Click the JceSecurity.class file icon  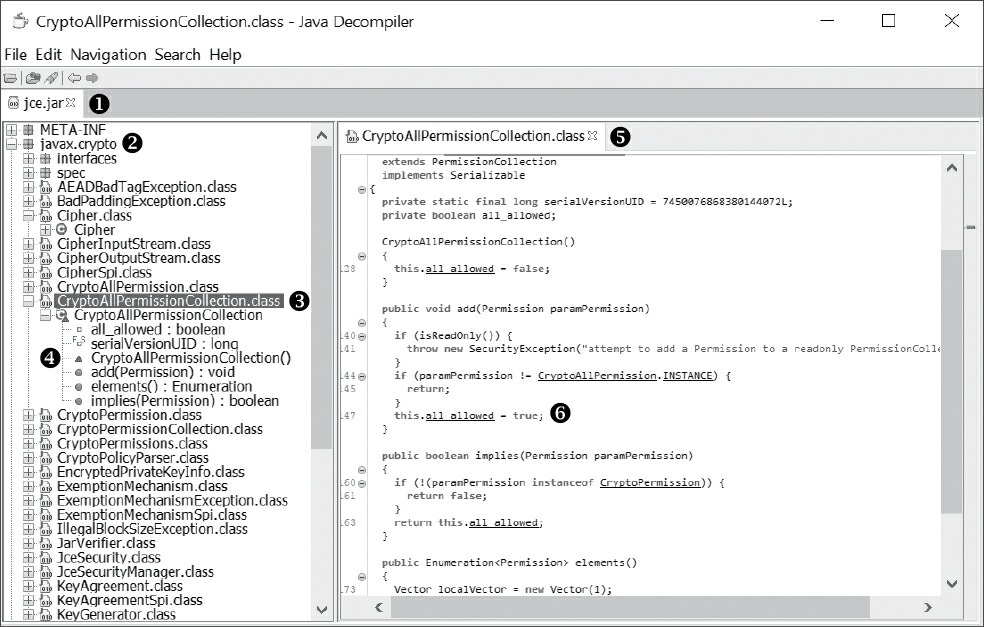click(46, 558)
